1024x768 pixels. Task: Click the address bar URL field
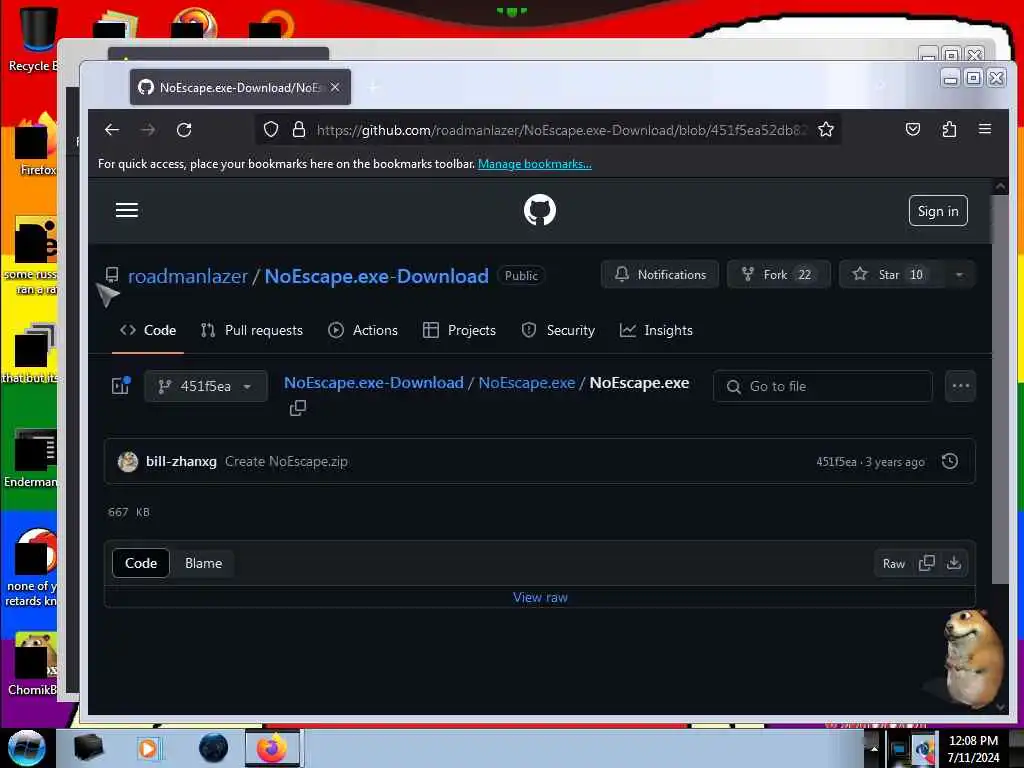pyautogui.click(x=562, y=130)
